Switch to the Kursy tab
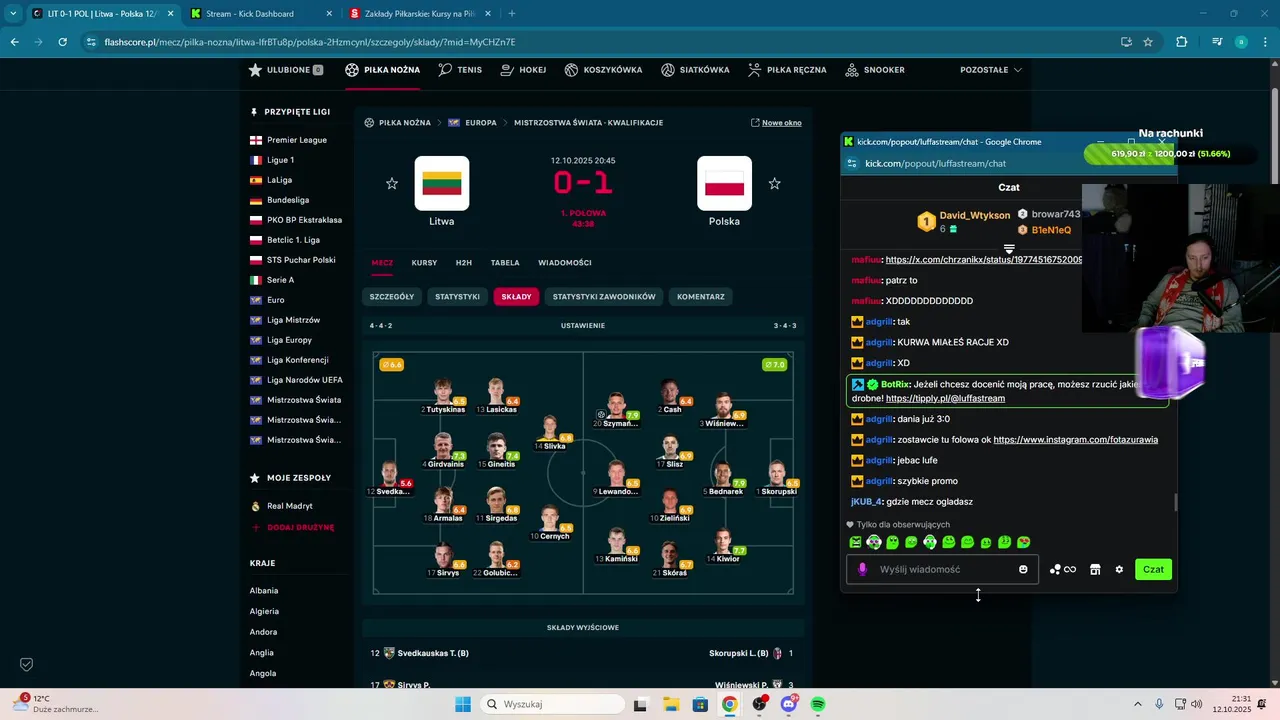Image resolution: width=1280 pixels, height=720 pixels. coord(424,263)
